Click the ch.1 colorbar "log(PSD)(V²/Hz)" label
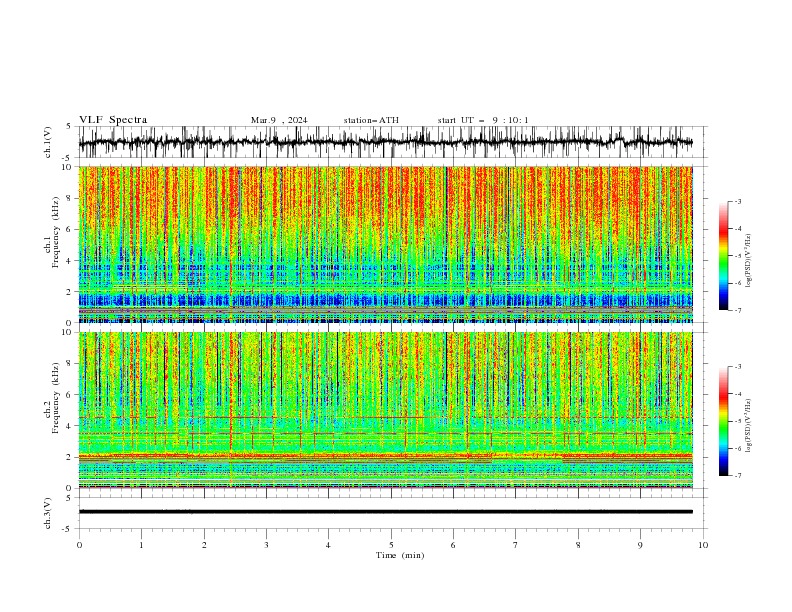The width and height of the screenshot is (792, 612). 748,261
